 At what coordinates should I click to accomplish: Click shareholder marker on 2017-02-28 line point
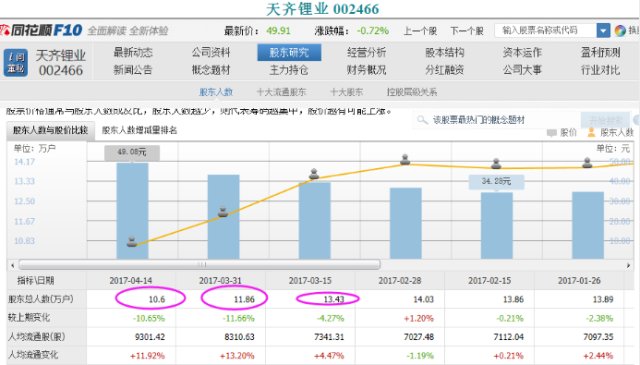click(x=405, y=159)
